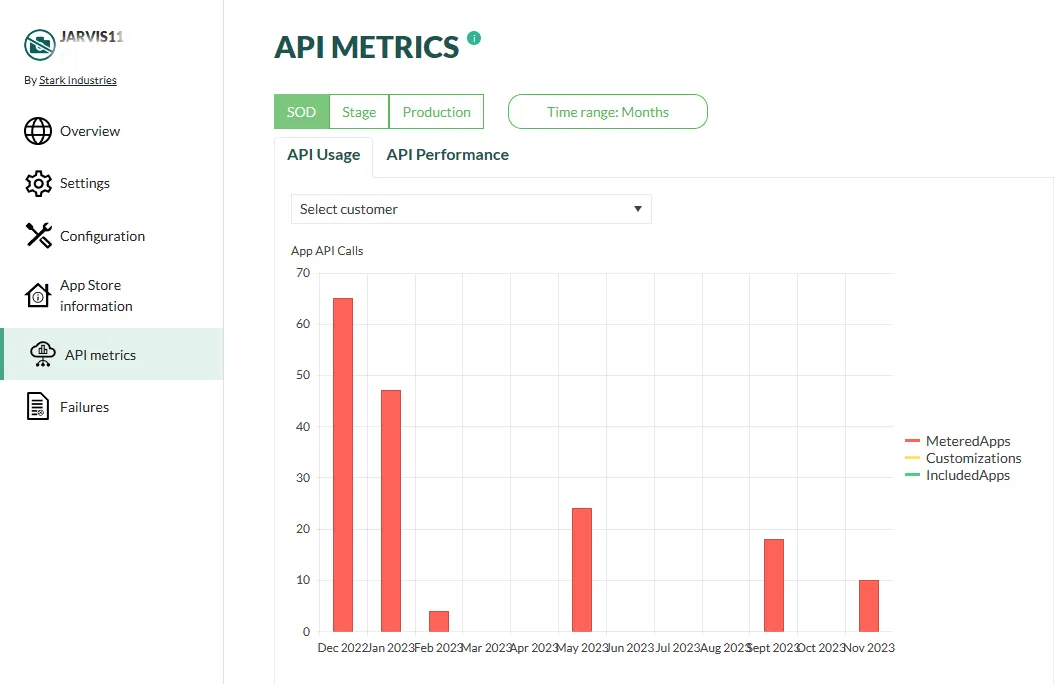Viewport: 1056px width, 684px height.
Task: Toggle MeteredApps series in chart legend
Action: [967, 441]
